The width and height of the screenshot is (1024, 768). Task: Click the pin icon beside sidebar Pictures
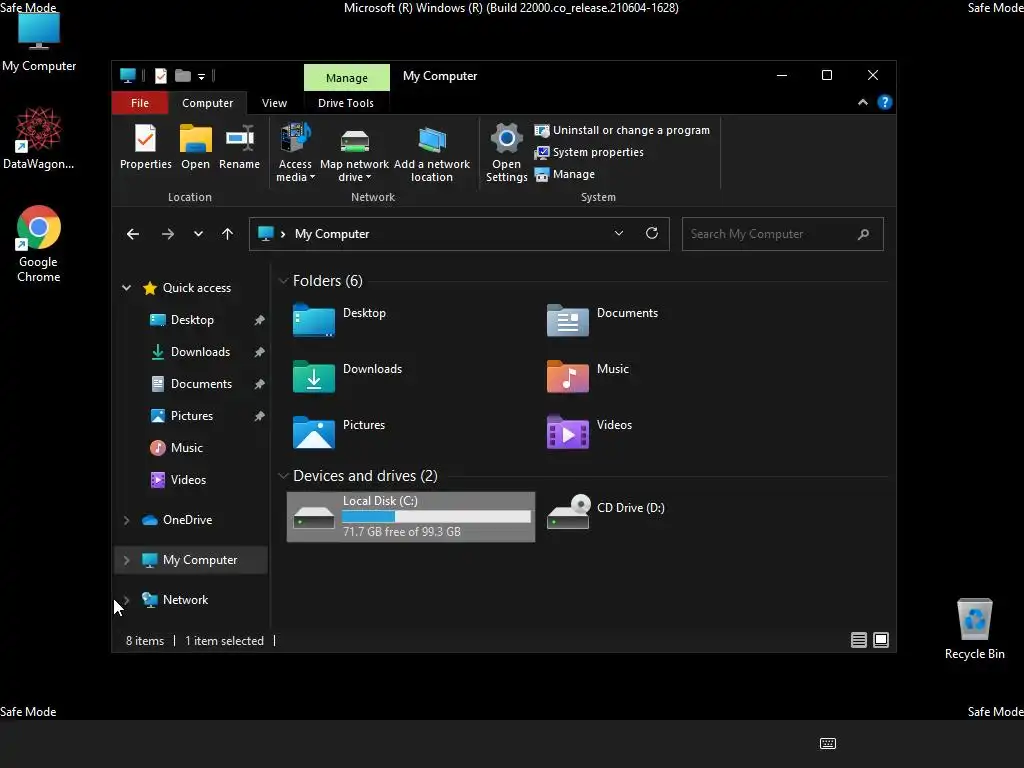(x=259, y=416)
